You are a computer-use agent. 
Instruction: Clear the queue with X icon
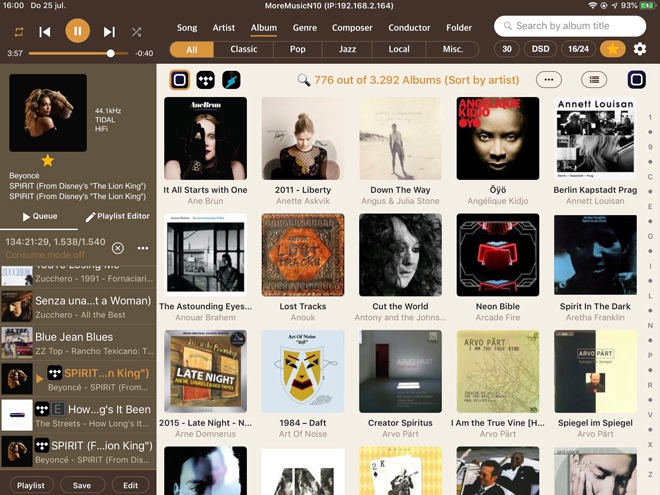(x=118, y=248)
